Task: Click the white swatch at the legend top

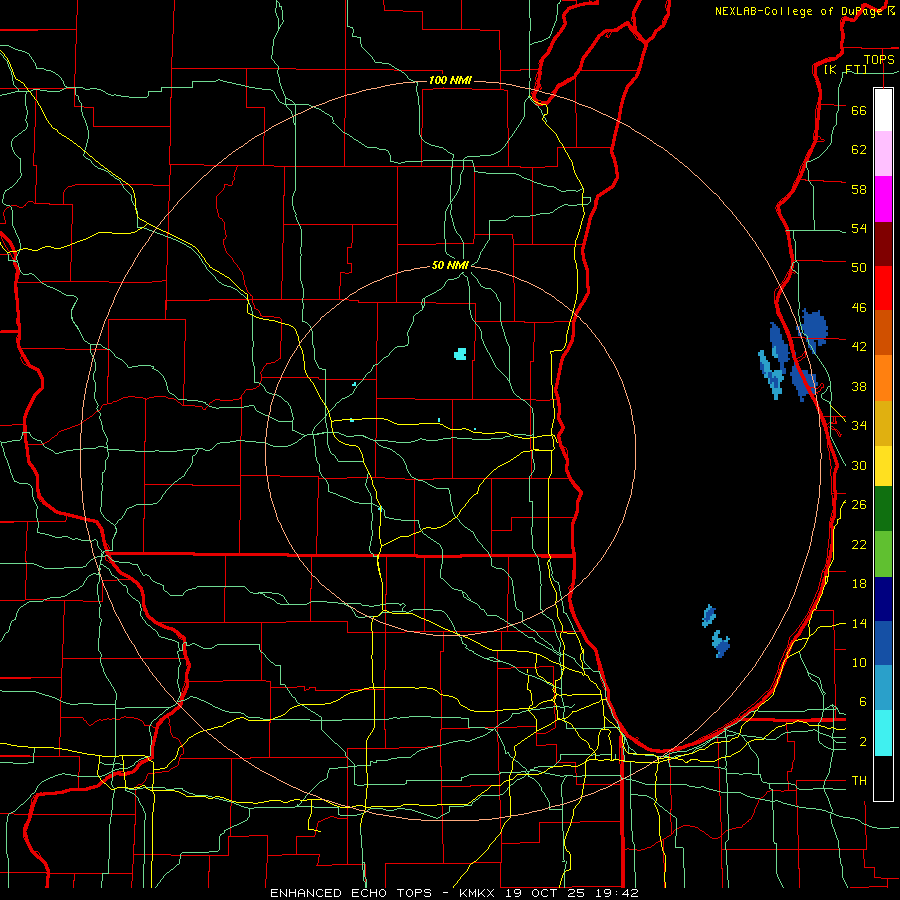Action: click(883, 110)
